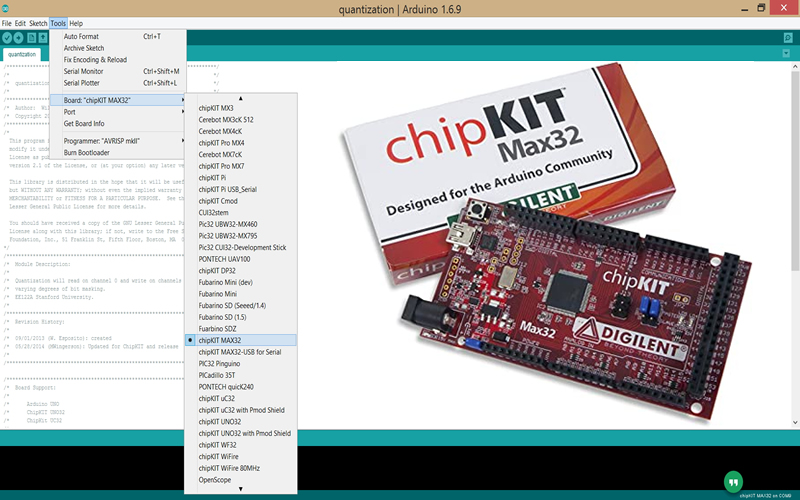The image size is (800, 500).
Task: Select chipKIT UNO32 with Pmod Shield
Action: tap(240, 433)
